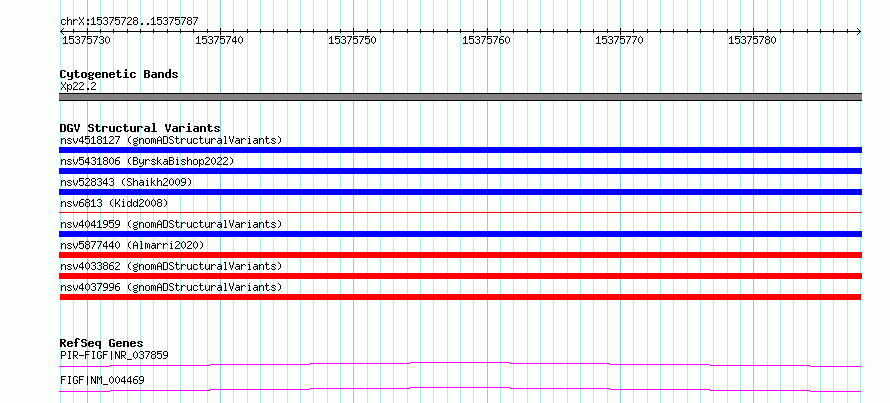Click ruler position 15375750
Image resolution: width=890 pixels, height=403 pixels.
click(x=353, y=41)
